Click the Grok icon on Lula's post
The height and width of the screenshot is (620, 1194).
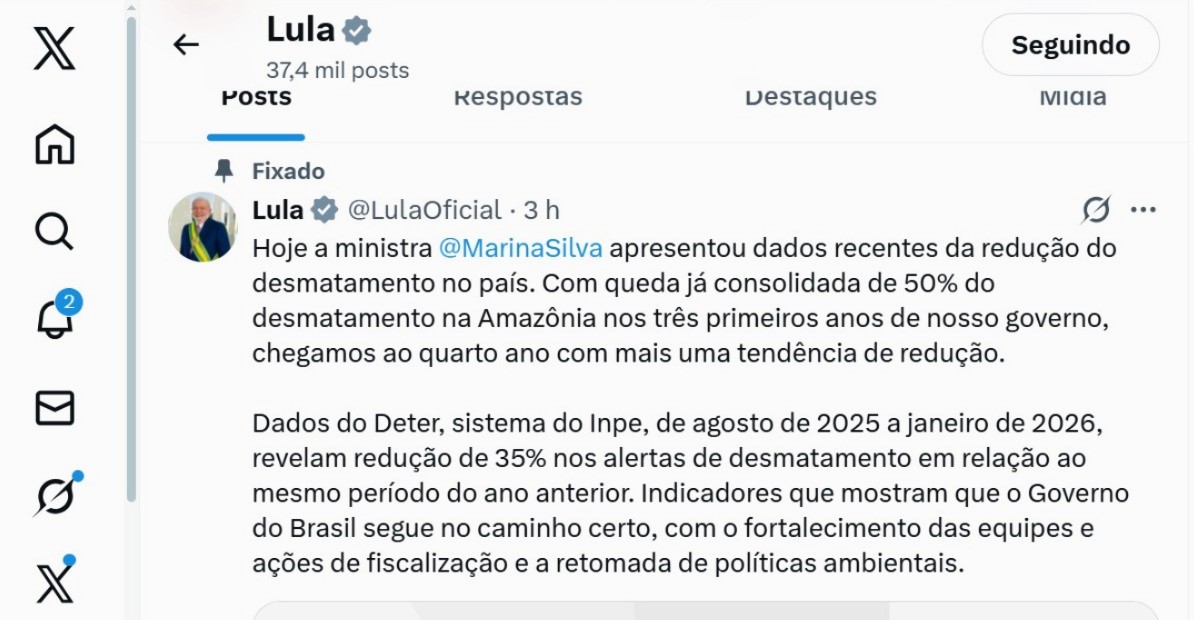(x=1096, y=210)
